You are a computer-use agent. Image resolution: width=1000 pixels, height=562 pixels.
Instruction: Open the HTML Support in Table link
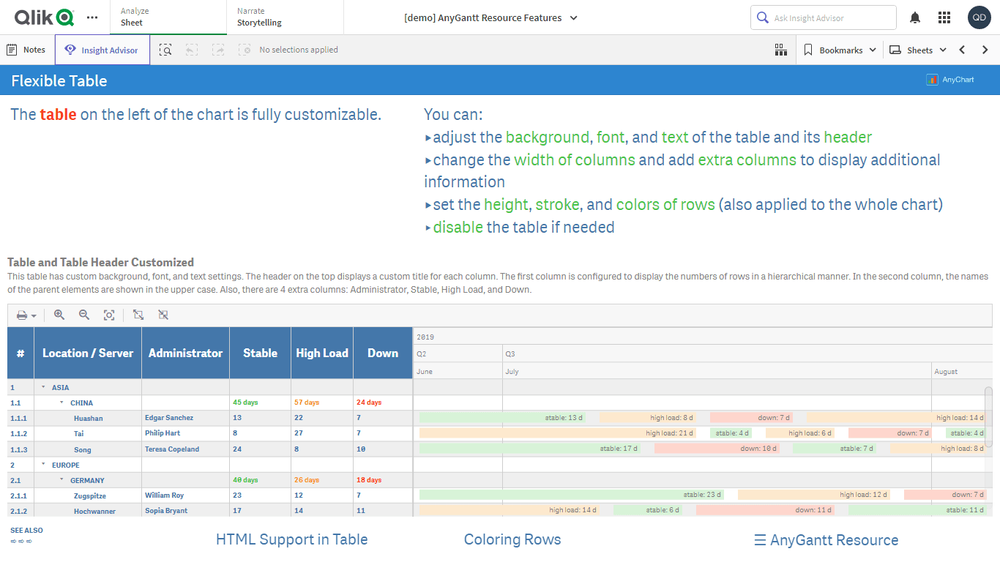click(291, 540)
